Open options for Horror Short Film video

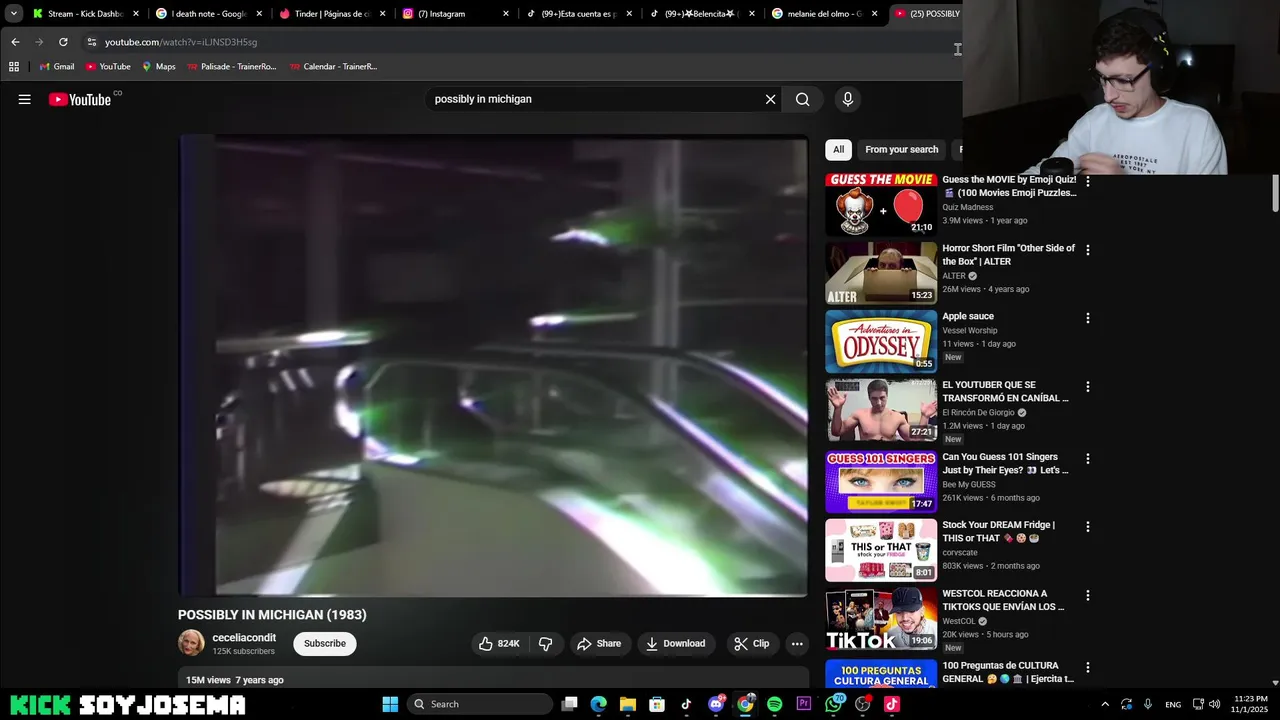(x=1088, y=250)
